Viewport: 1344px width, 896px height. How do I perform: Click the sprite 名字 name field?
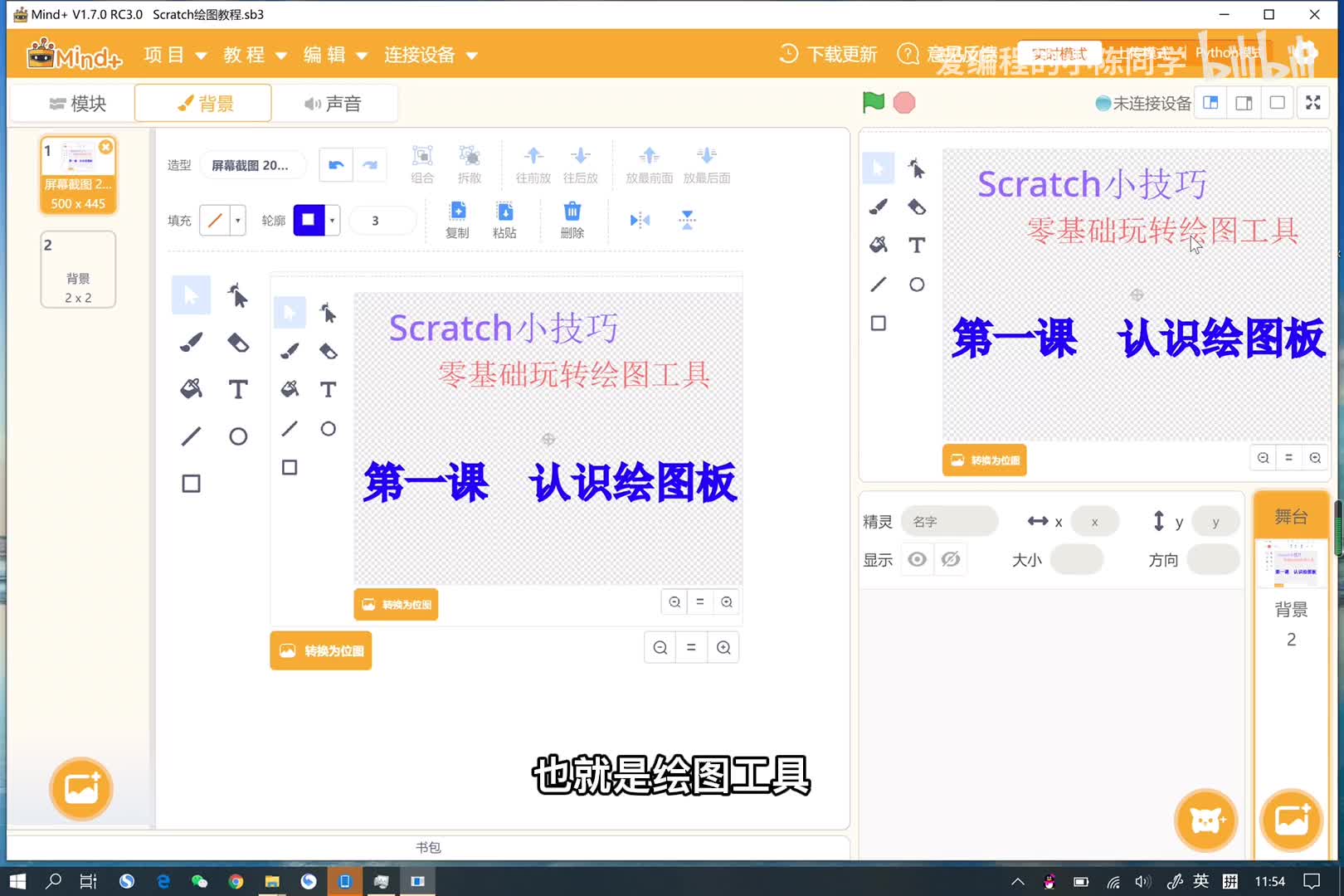point(950,522)
